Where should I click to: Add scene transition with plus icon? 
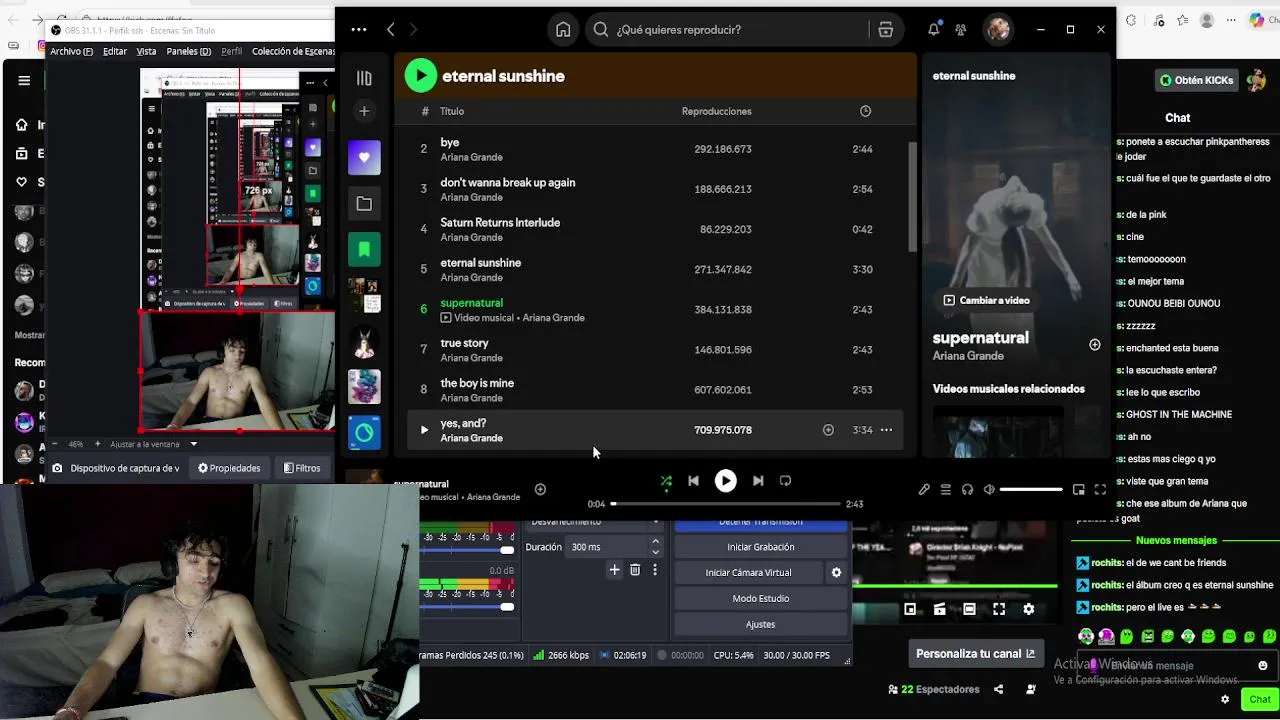[x=614, y=570]
